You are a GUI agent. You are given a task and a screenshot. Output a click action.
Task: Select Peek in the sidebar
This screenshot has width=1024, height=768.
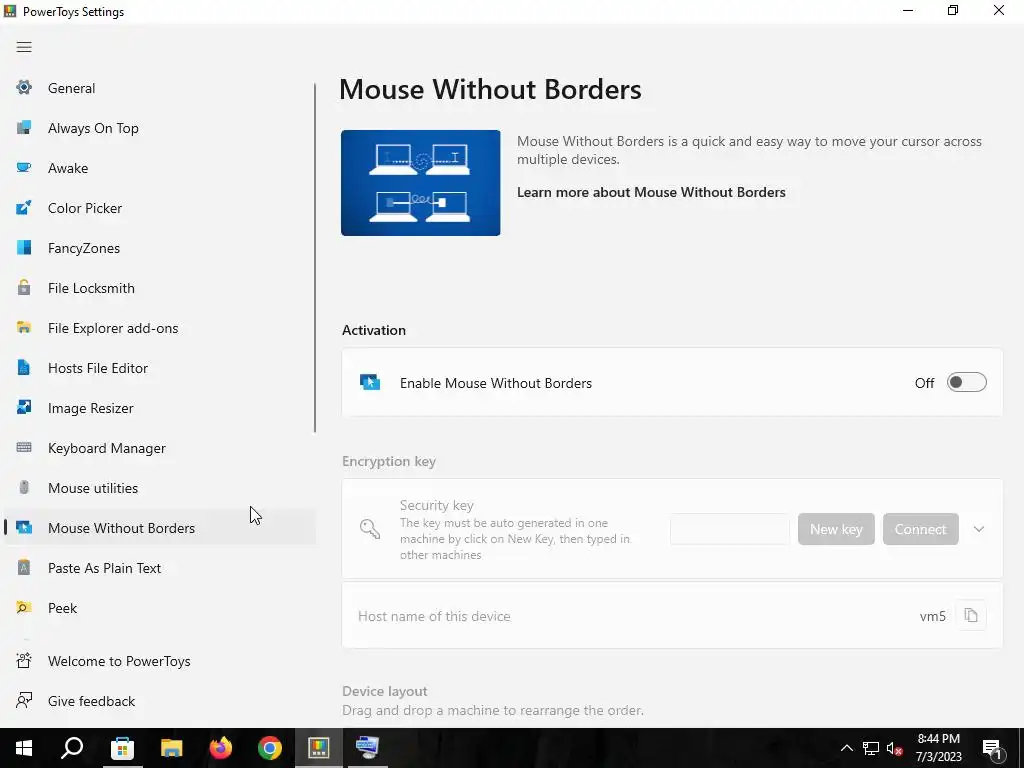tap(159, 607)
